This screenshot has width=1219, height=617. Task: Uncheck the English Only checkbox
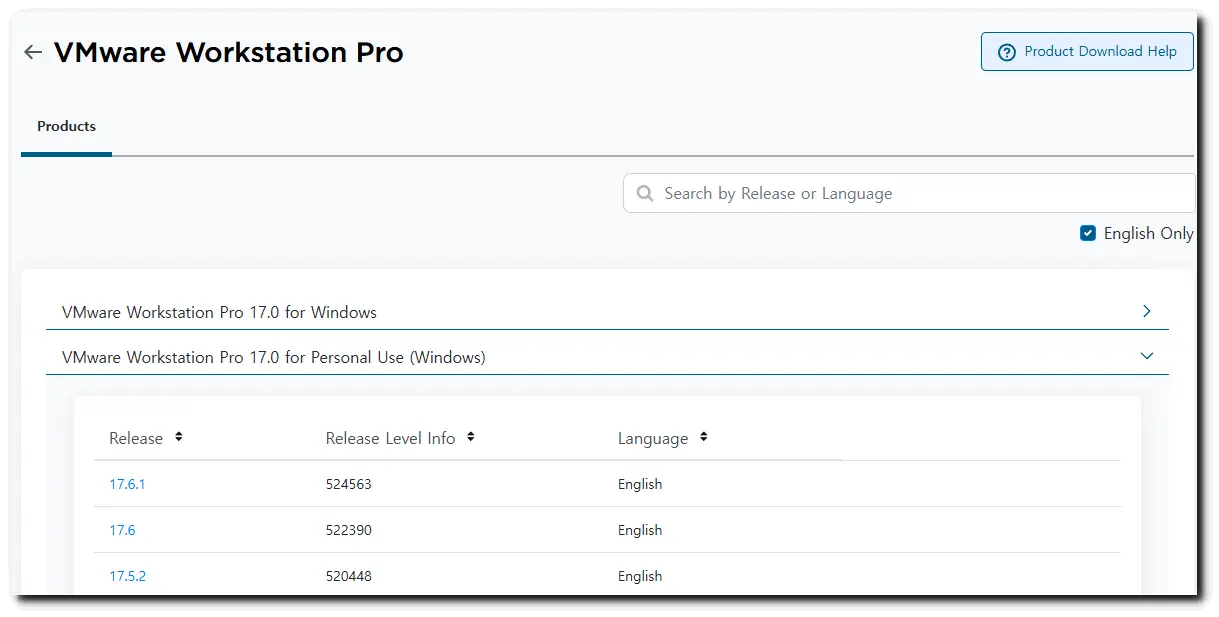[1087, 232]
